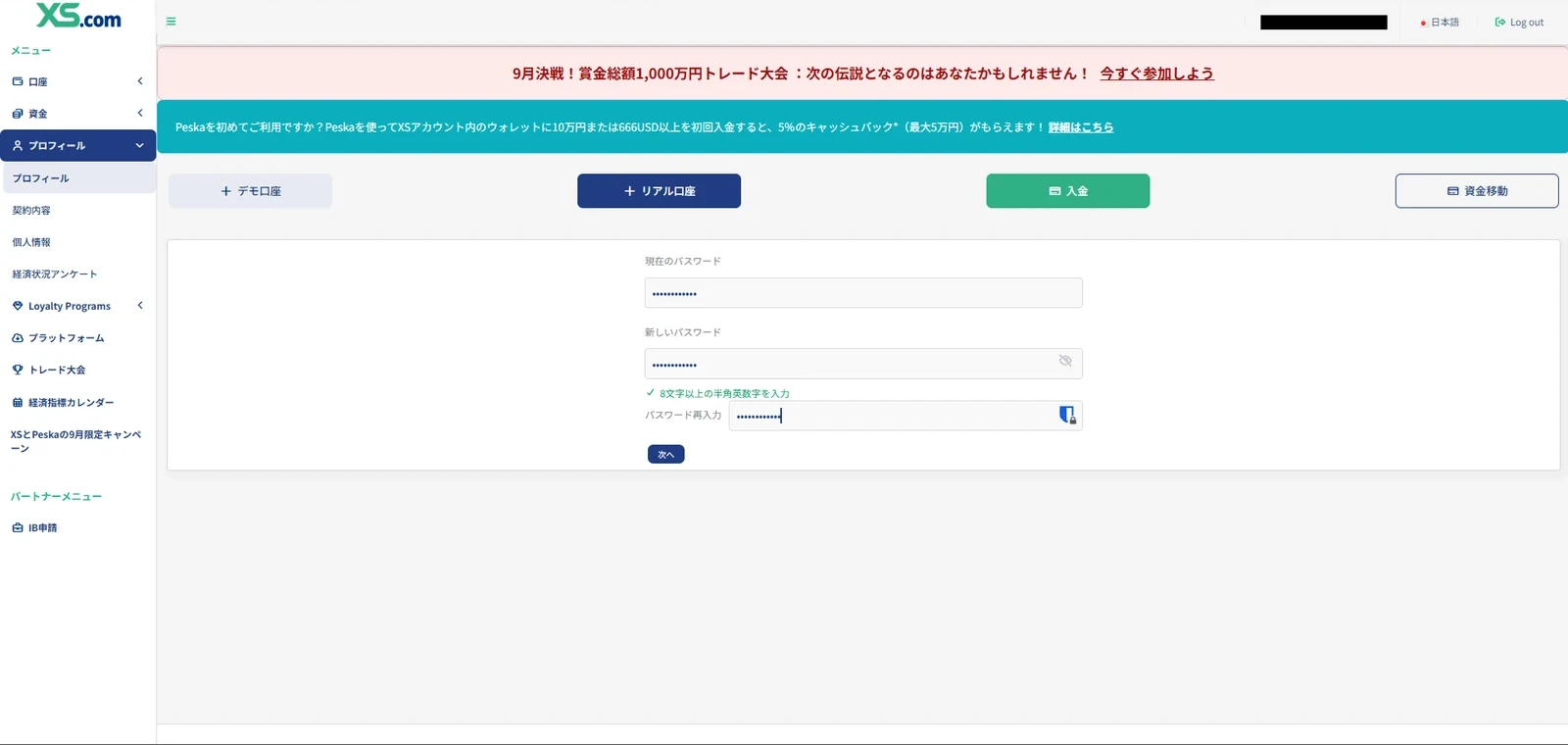
Task: Click the XS.com logo
Action: [78, 16]
